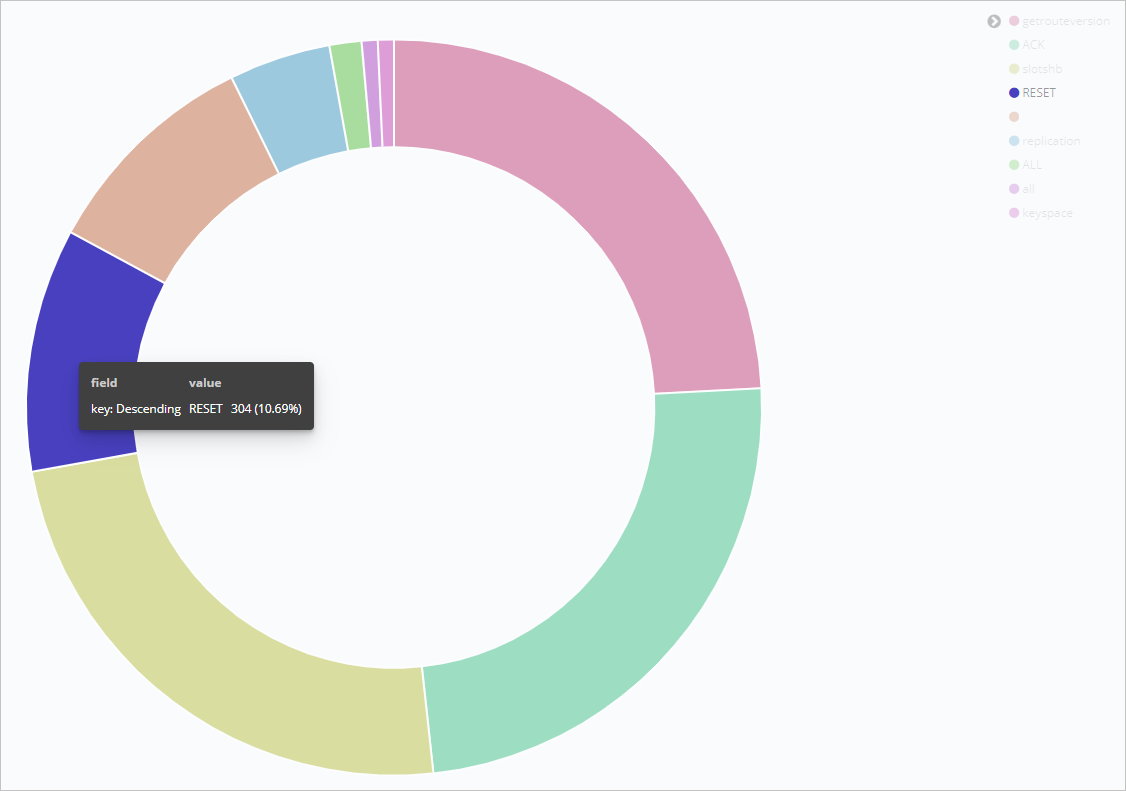Viewport: 1126px width, 791px height.
Task: Select the ACK legend entry
Action: coord(1027,45)
